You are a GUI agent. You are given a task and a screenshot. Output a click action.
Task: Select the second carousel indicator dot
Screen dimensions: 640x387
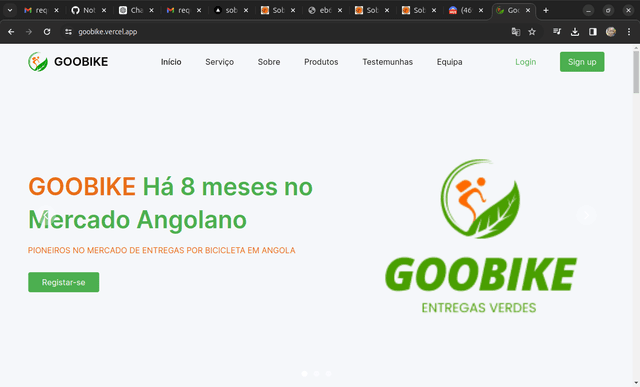pyautogui.click(x=316, y=374)
